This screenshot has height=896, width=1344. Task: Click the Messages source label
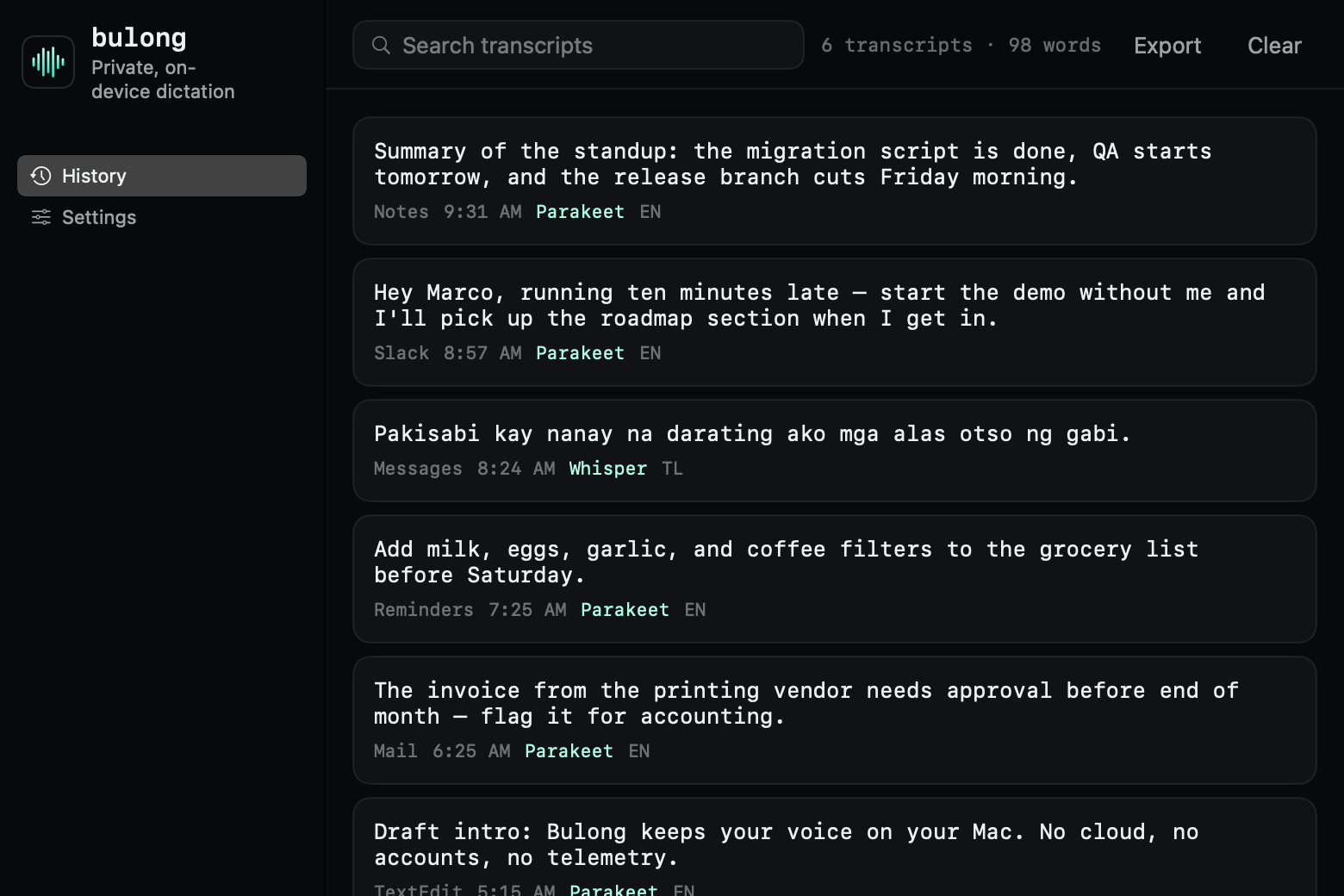(x=418, y=469)
